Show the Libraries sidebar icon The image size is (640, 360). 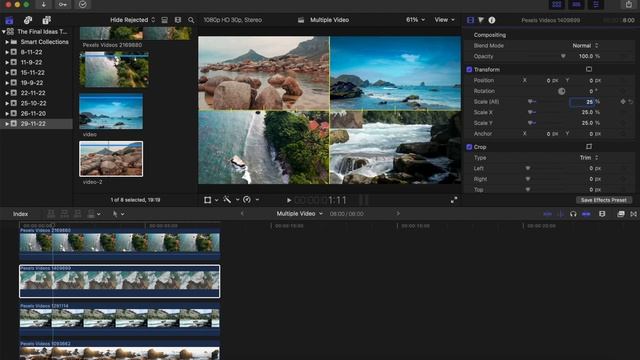coord(9,20)
